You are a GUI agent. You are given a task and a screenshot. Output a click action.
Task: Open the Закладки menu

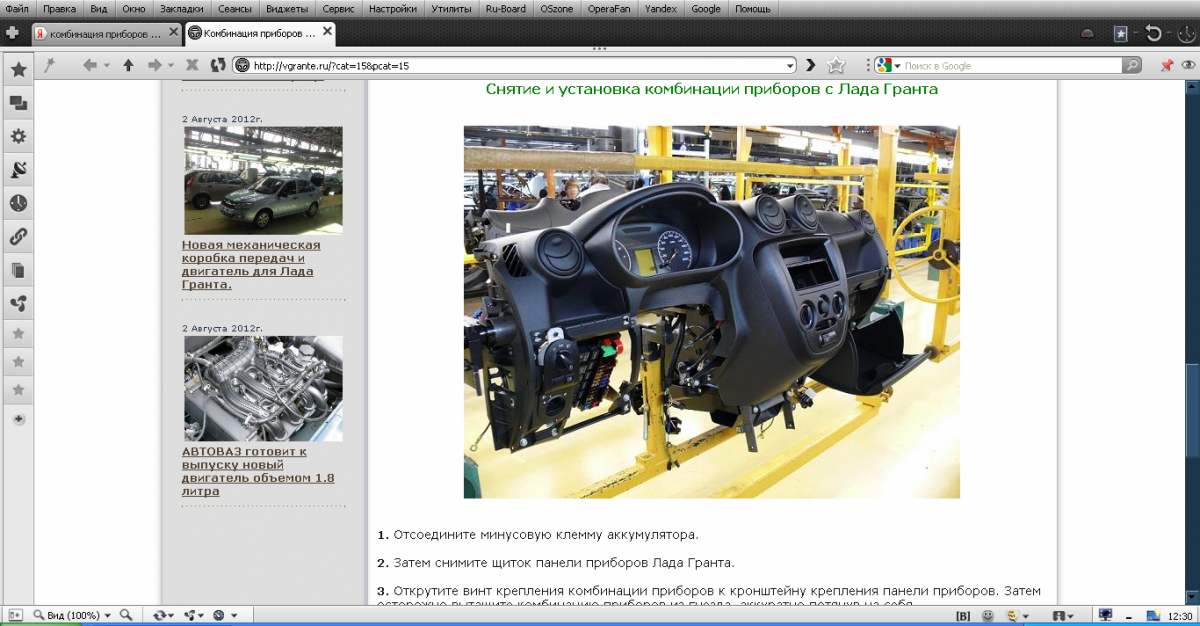[x=182, y=9]
